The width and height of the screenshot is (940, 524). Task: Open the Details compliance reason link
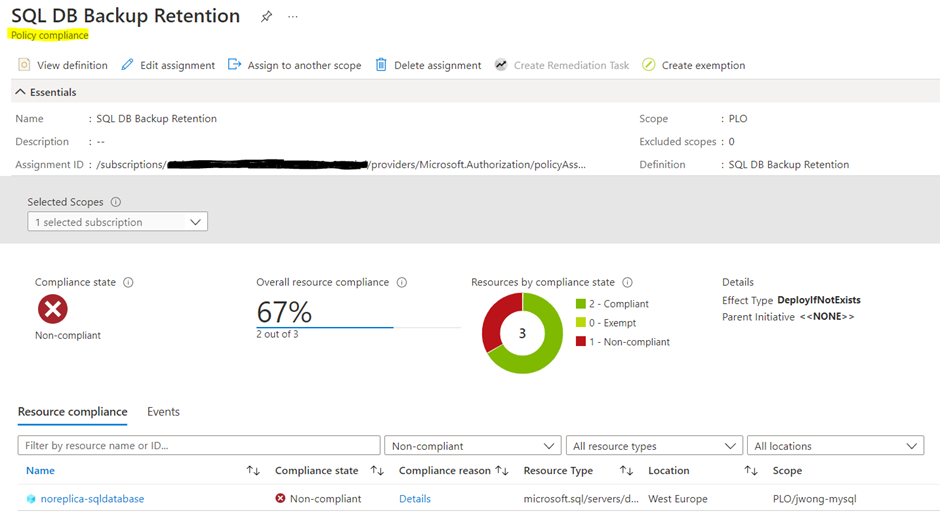coord(415,499)
